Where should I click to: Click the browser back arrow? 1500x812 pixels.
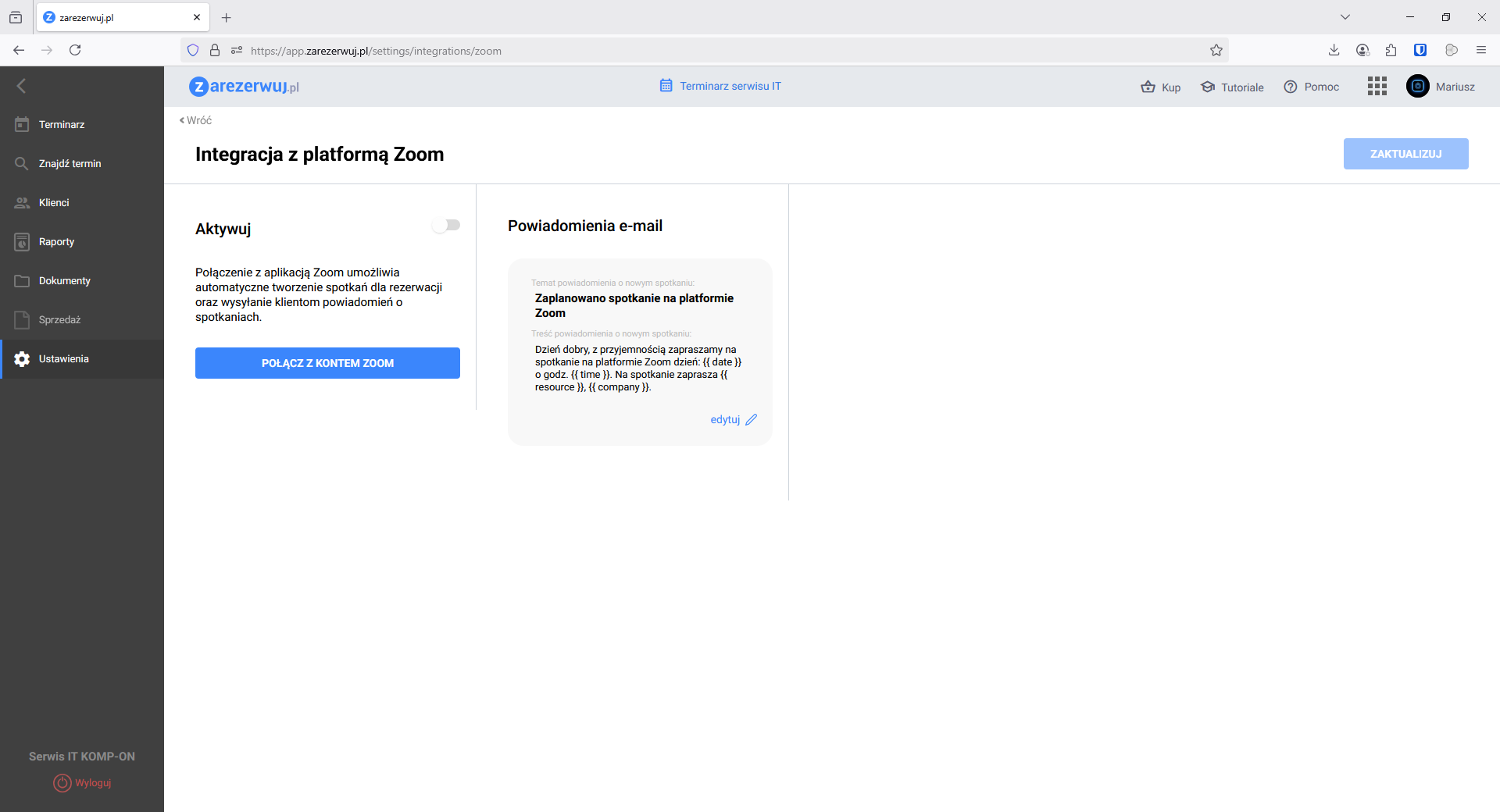click(19, 50)
